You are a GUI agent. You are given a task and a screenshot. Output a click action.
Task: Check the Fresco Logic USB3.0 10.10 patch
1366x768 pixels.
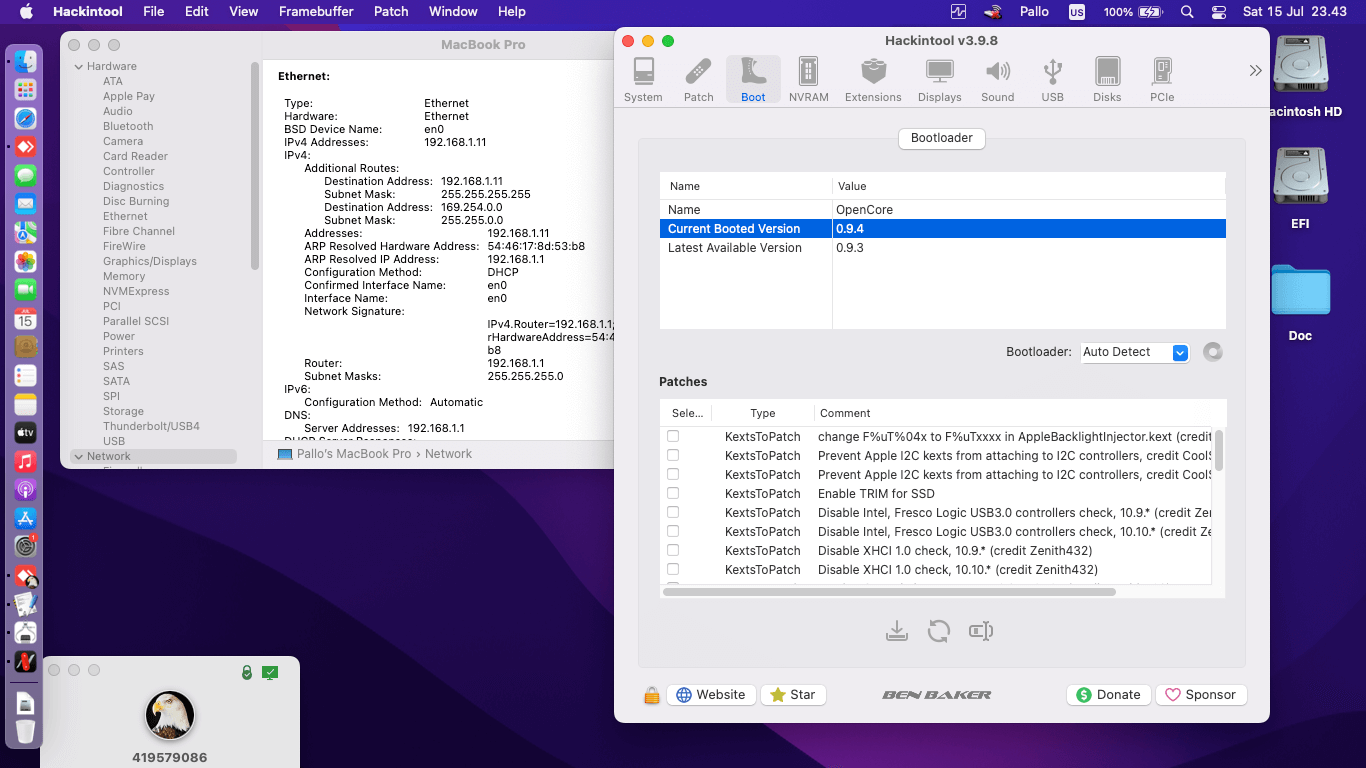pos(673,531)
